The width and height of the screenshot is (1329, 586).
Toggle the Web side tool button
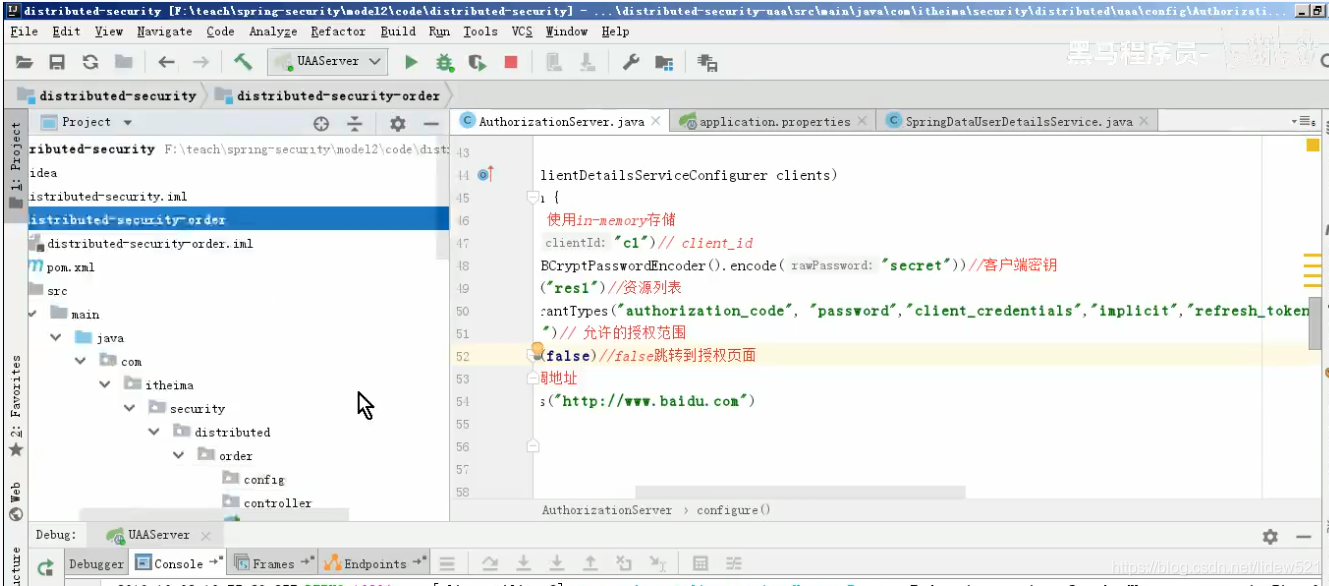[x=15, y=501]
